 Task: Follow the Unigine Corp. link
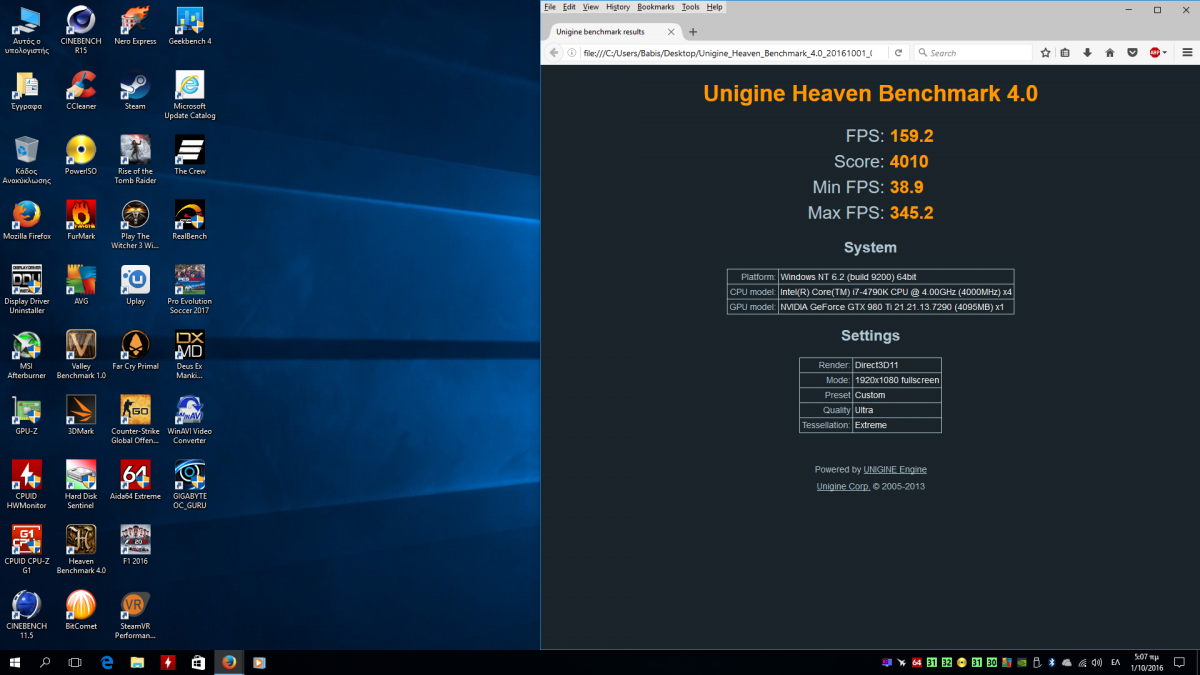(843, 487)
